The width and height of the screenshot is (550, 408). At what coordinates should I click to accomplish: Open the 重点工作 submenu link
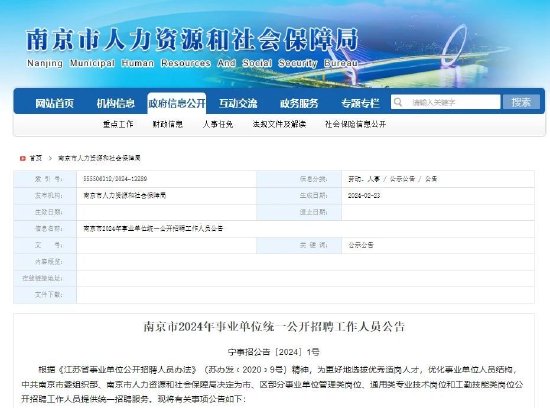coord(118,124)
